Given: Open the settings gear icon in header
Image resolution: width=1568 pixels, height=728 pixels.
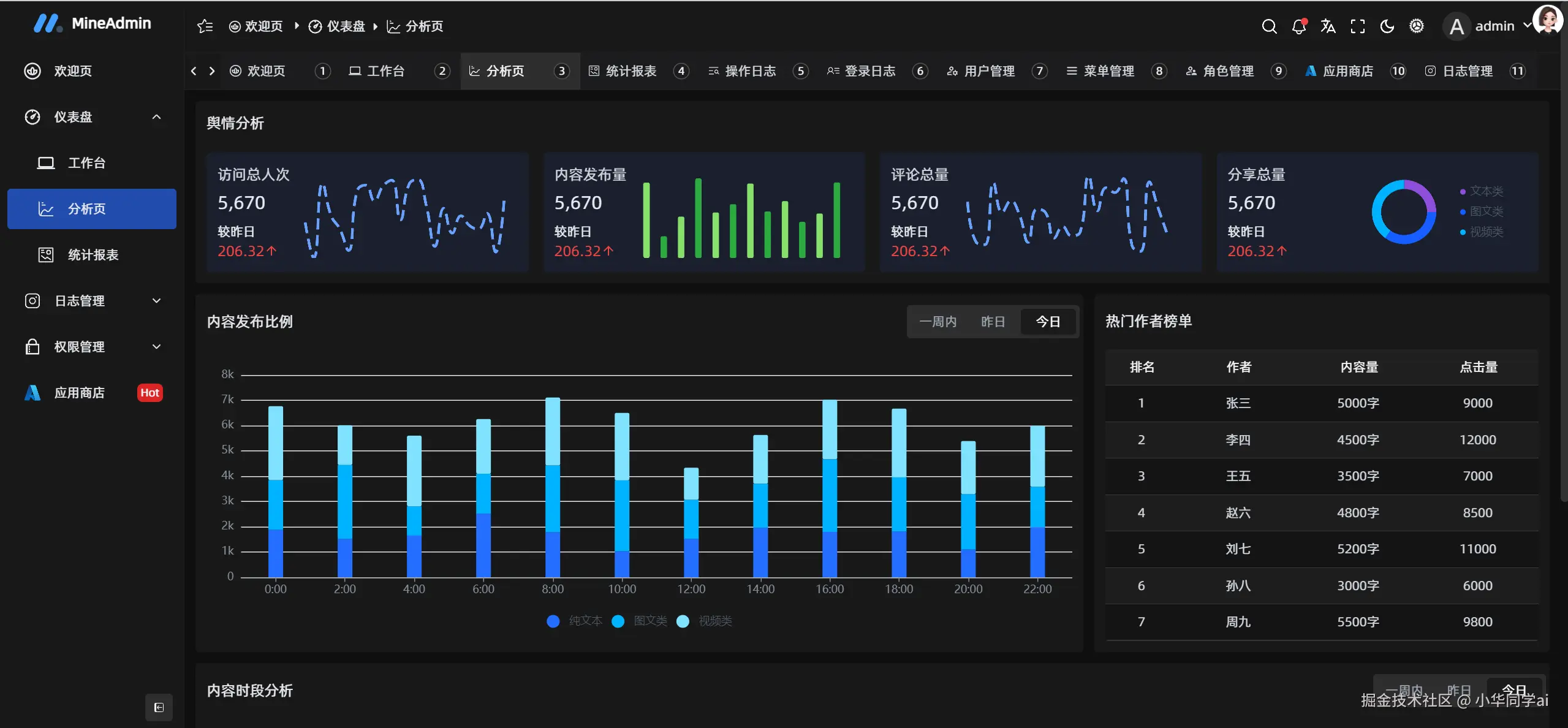Looking at the screenshot, I should 1416,26.
